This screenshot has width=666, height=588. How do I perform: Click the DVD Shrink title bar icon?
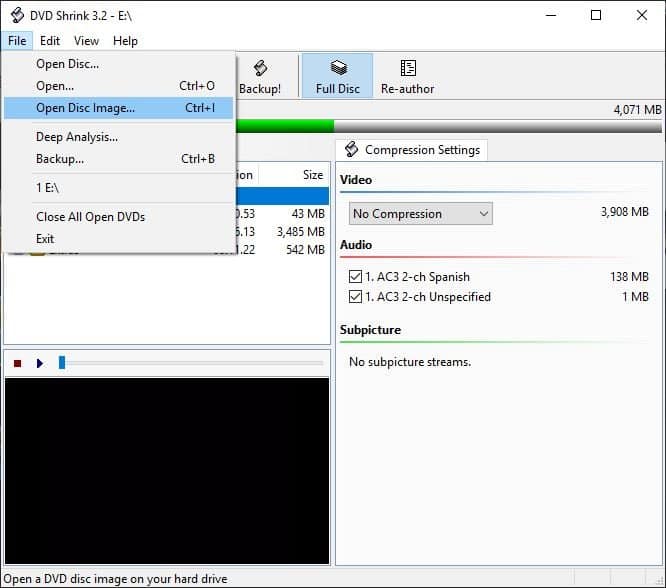click(x=17, y=15)
